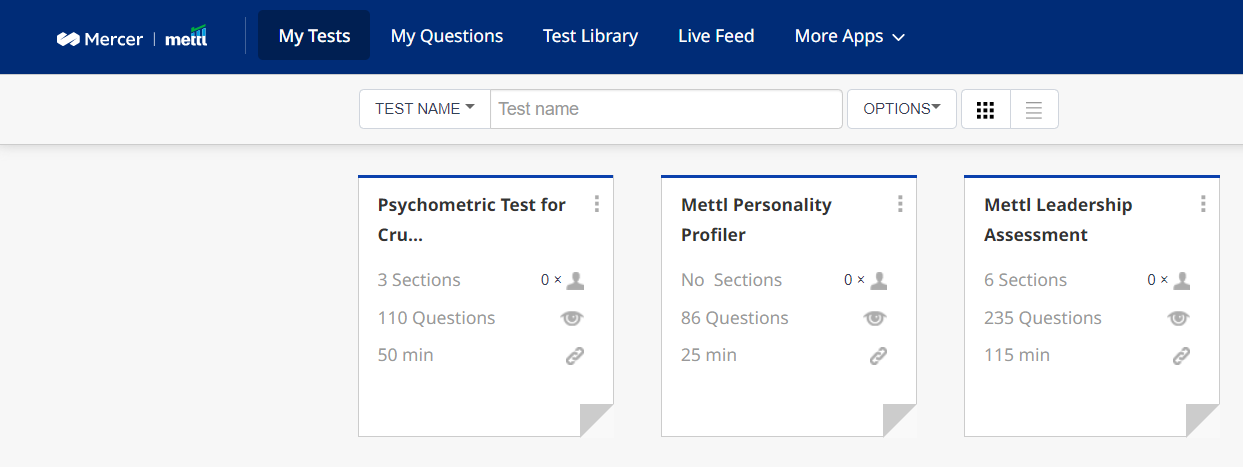
Task: Click the link icon on Mettl Leadership Assessment card
Action: pos(1181,356)
